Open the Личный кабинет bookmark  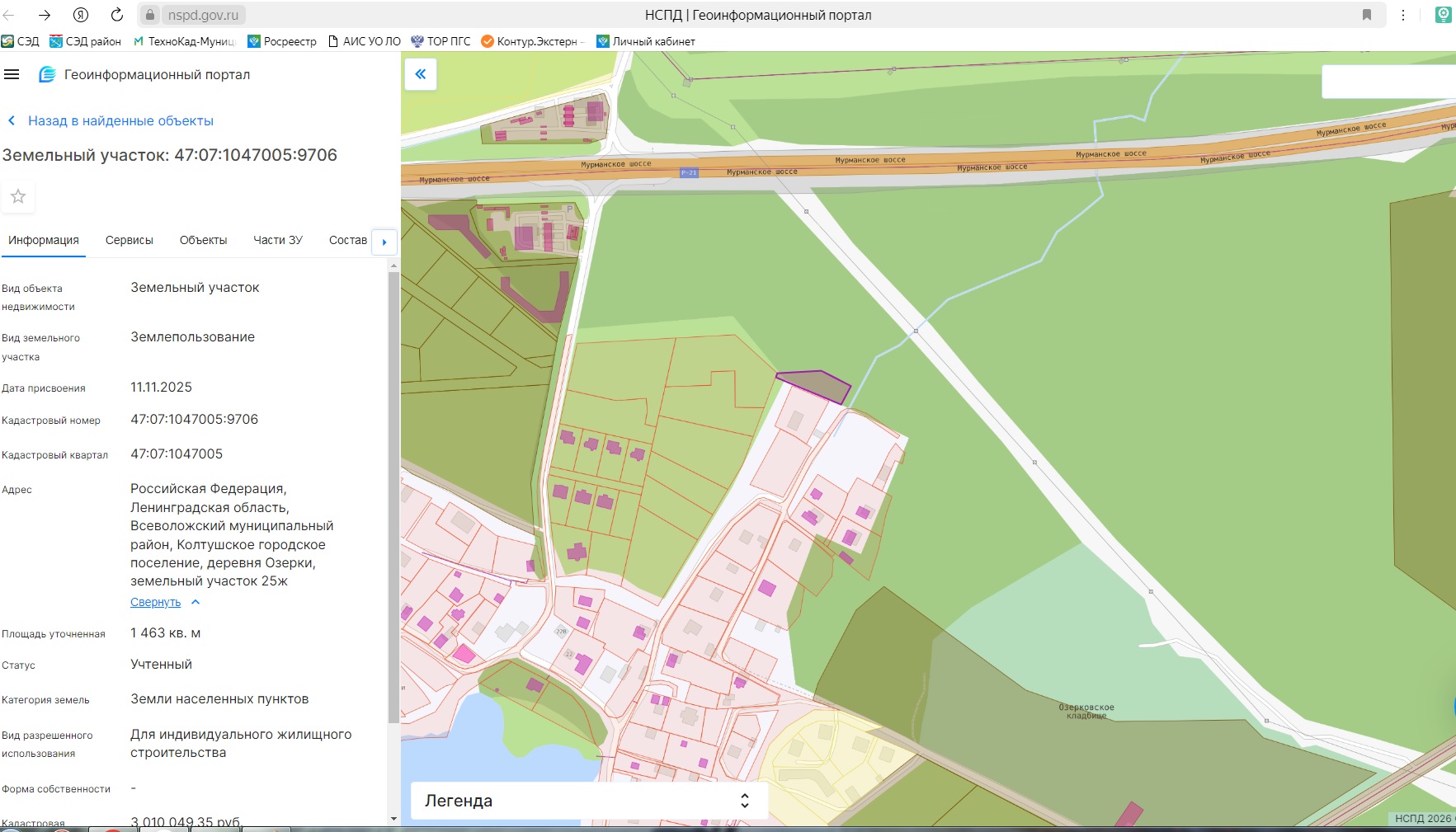tap(646, 41)
